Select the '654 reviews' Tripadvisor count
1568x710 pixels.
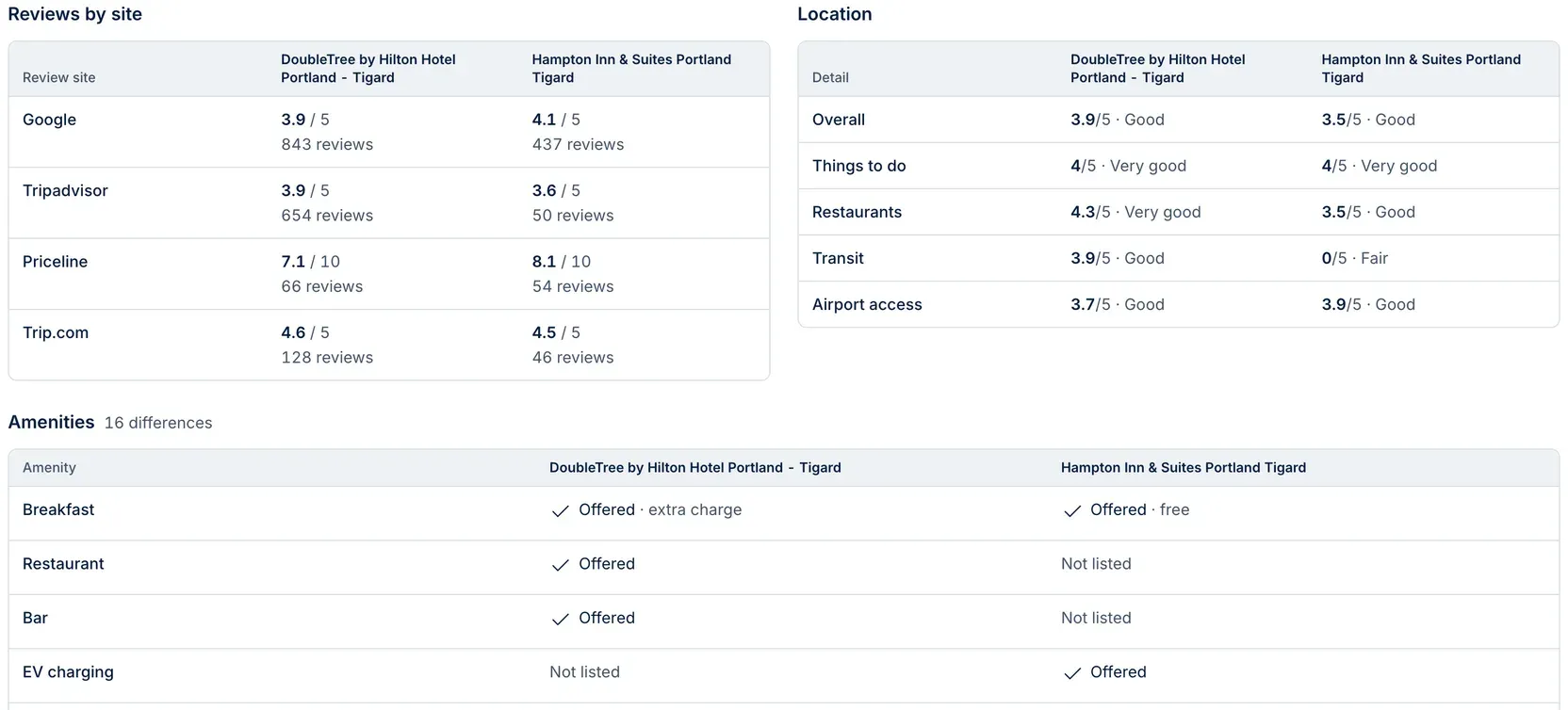point(327,216)
